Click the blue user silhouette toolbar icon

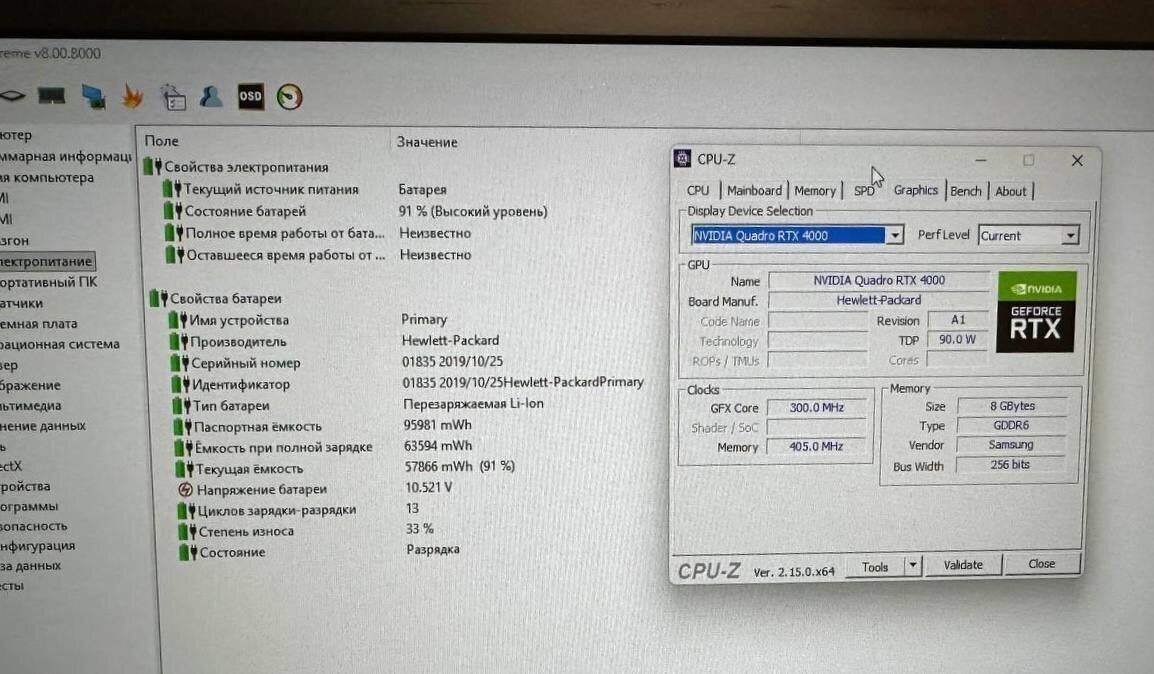click(211, 96)
